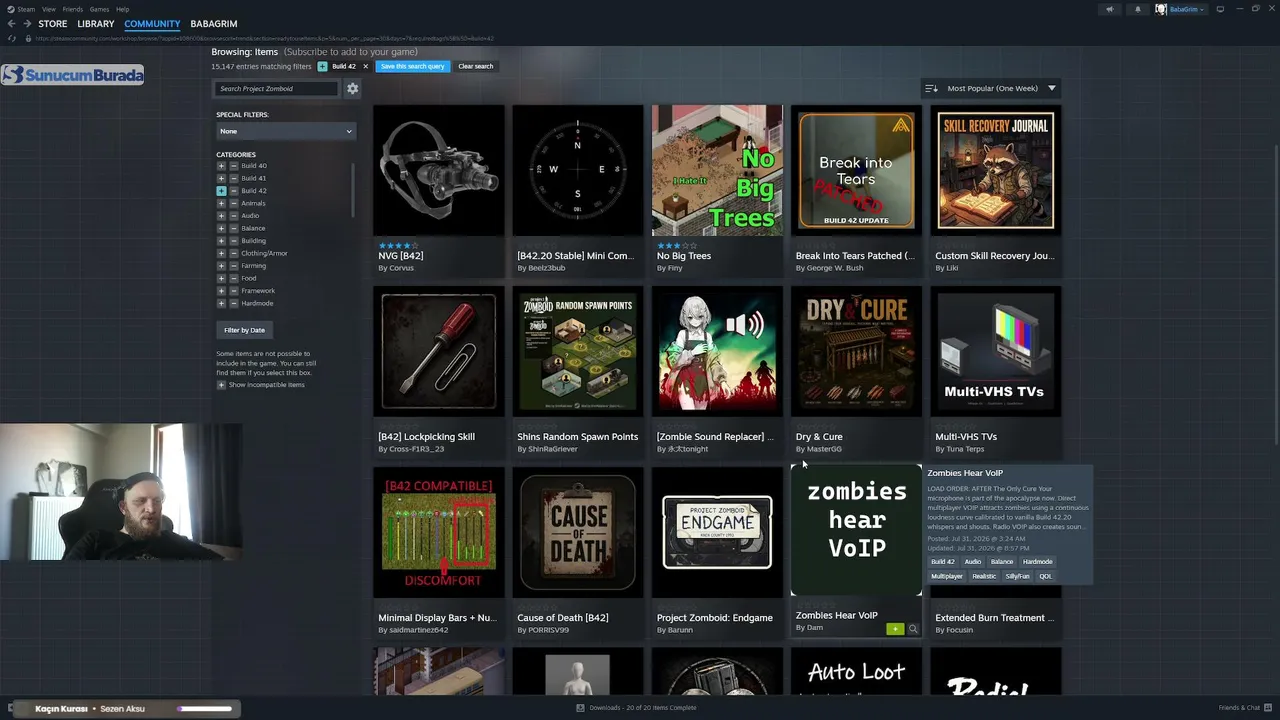
Task: Enable Show incompatible items checkbox
Action: 221,385
